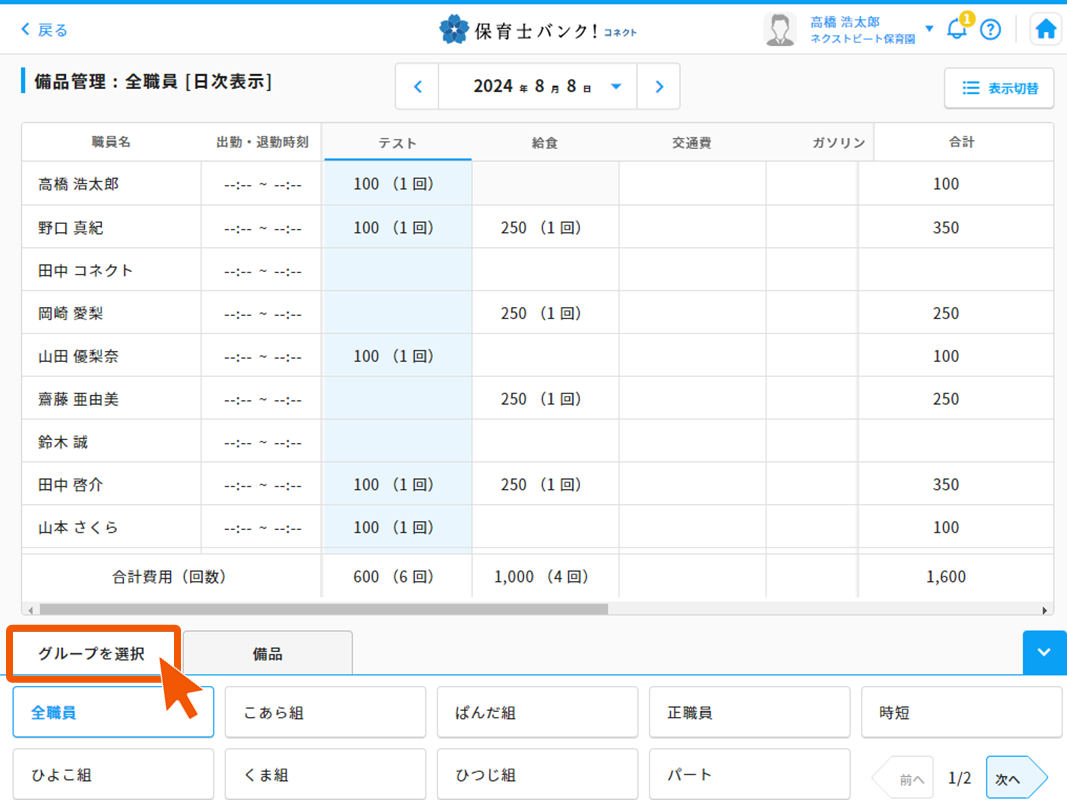Go to previous day with left arrow

tap(418, 87)
